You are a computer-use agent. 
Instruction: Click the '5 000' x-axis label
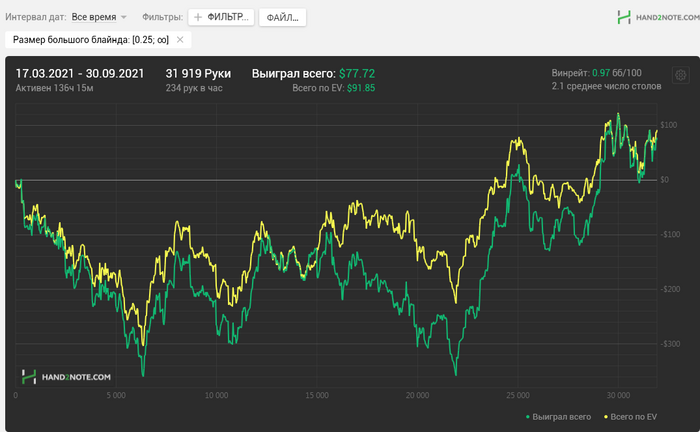(x=116, y=395)
